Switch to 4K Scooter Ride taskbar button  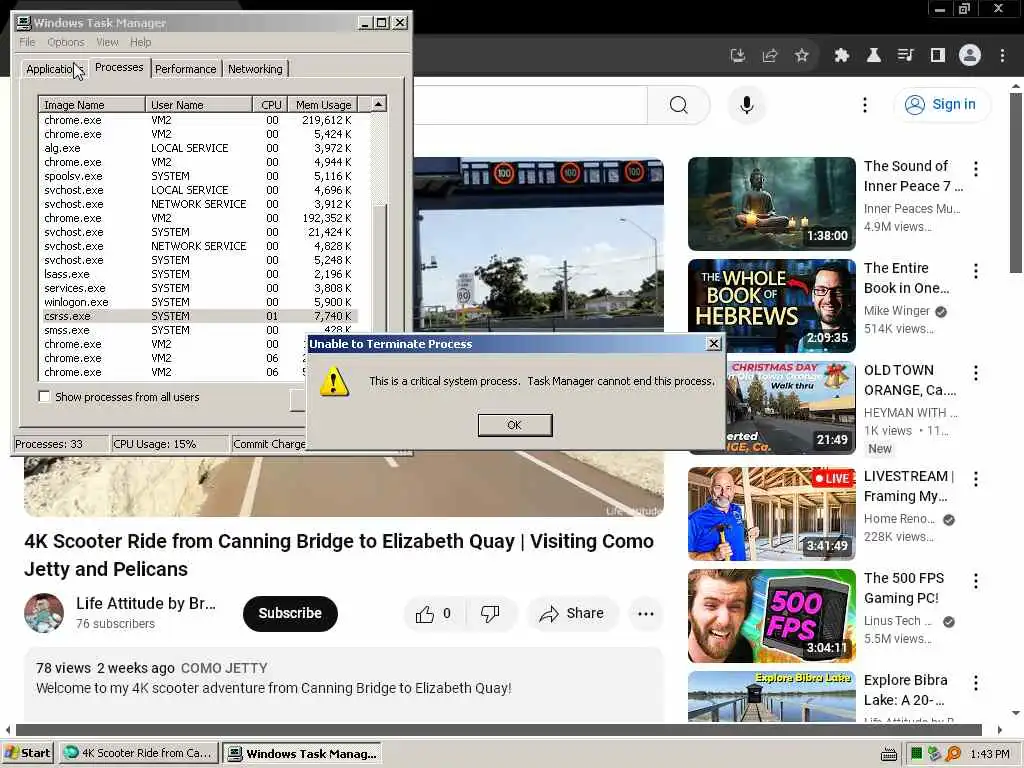[138, 753]
